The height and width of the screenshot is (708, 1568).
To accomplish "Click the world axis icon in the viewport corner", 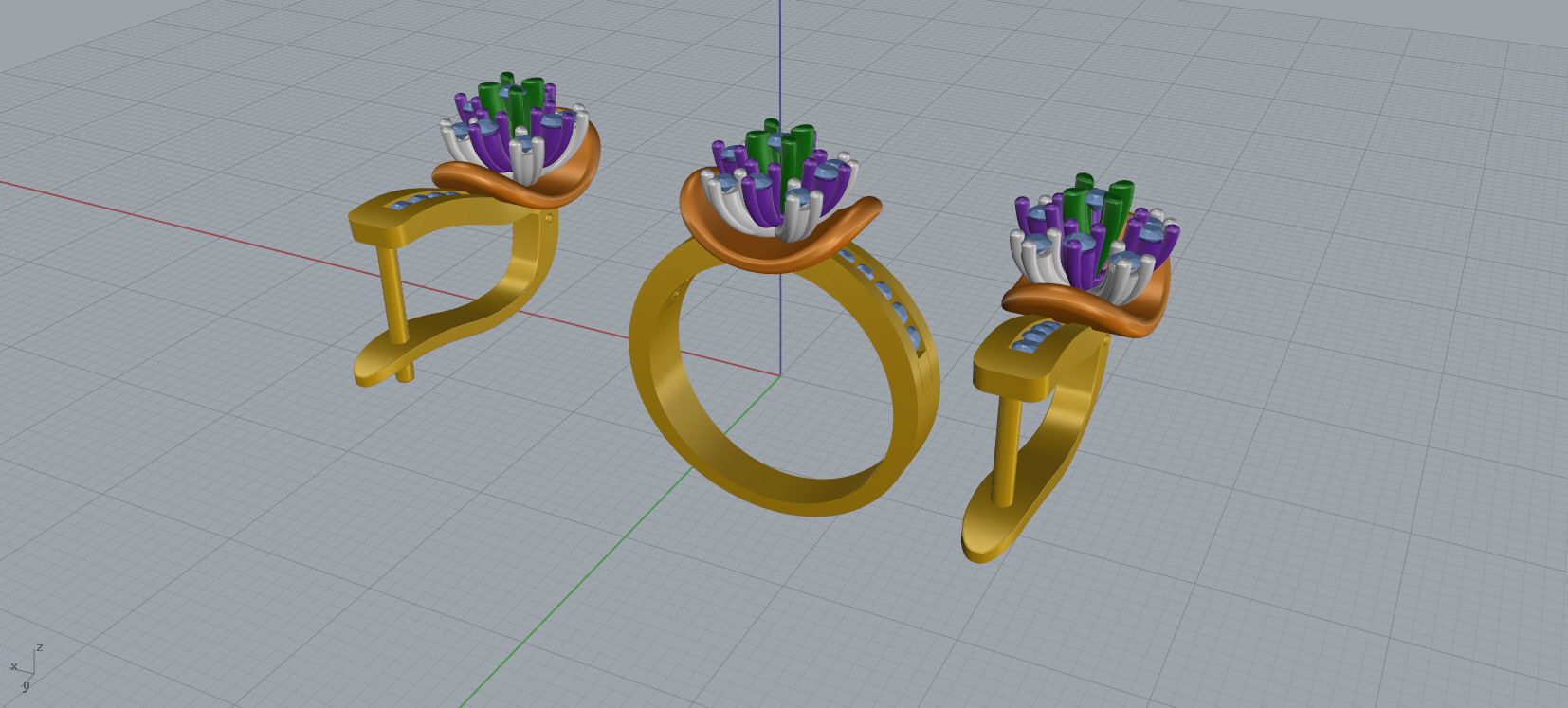I will click(26, 666).
